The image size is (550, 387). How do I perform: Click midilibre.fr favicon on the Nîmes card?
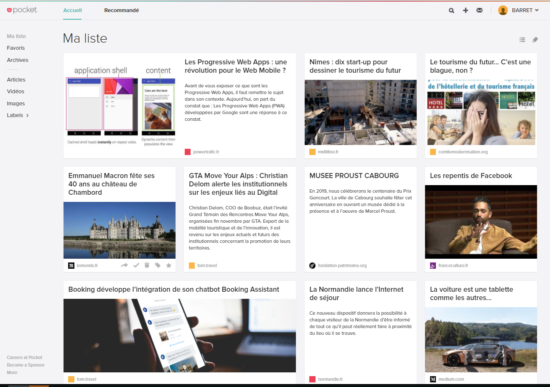tap(312, 152)
